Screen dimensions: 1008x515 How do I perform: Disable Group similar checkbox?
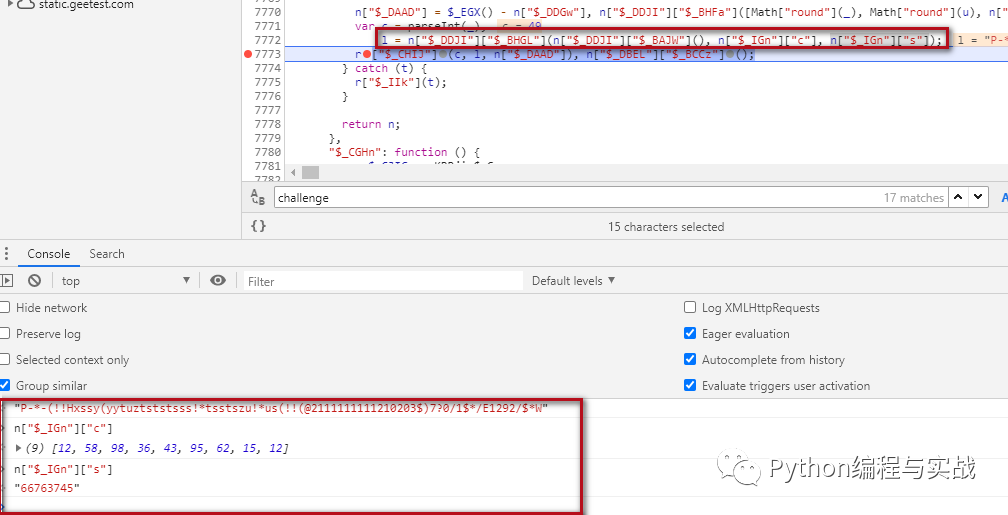tap(4, 386)
